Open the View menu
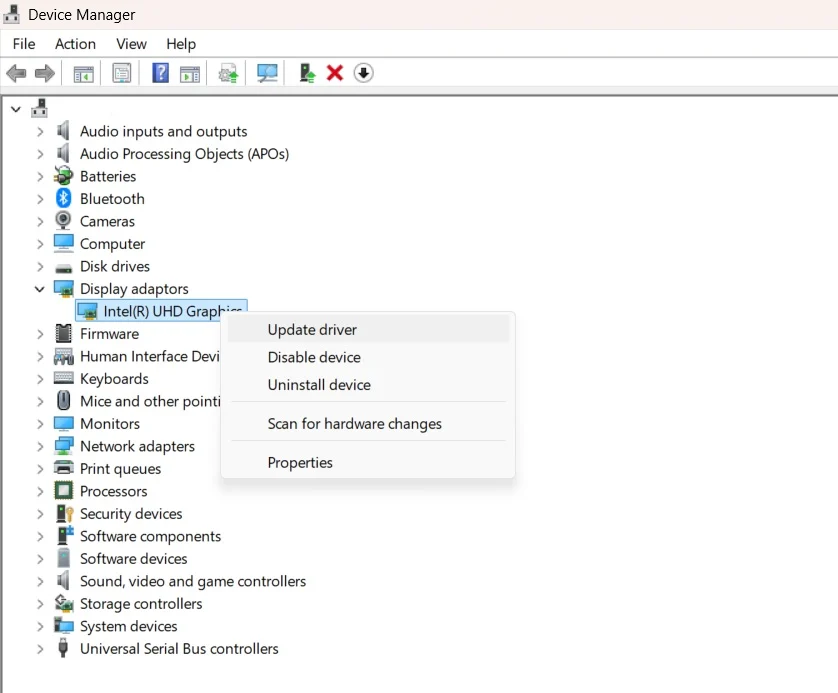Viewport: 838px width, 693px height. [x=131, y=44]
